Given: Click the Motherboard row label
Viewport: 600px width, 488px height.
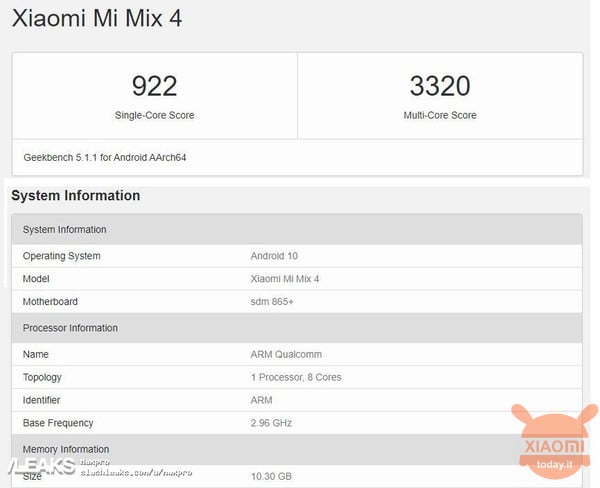Looking at the screenshot, I should point(50,302).
